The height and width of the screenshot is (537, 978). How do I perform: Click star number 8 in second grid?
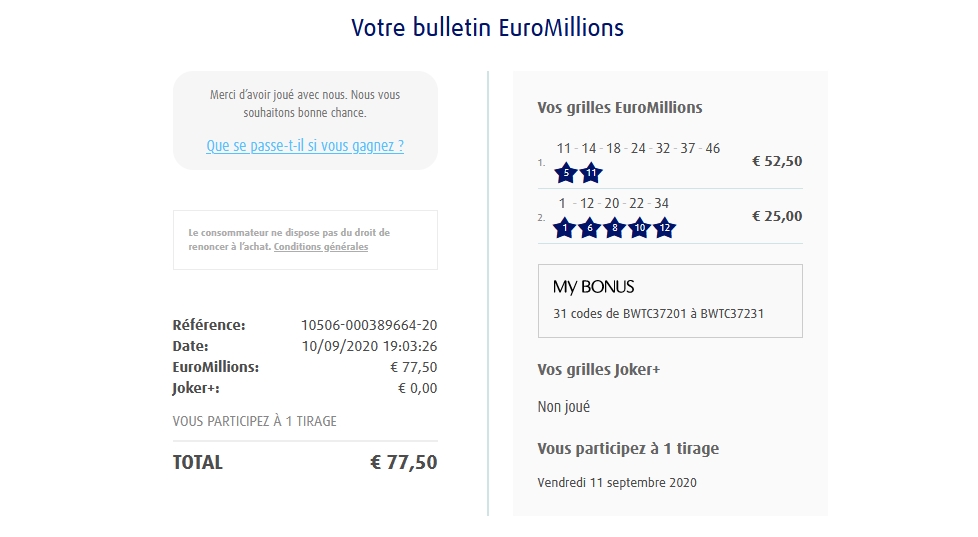615,228
